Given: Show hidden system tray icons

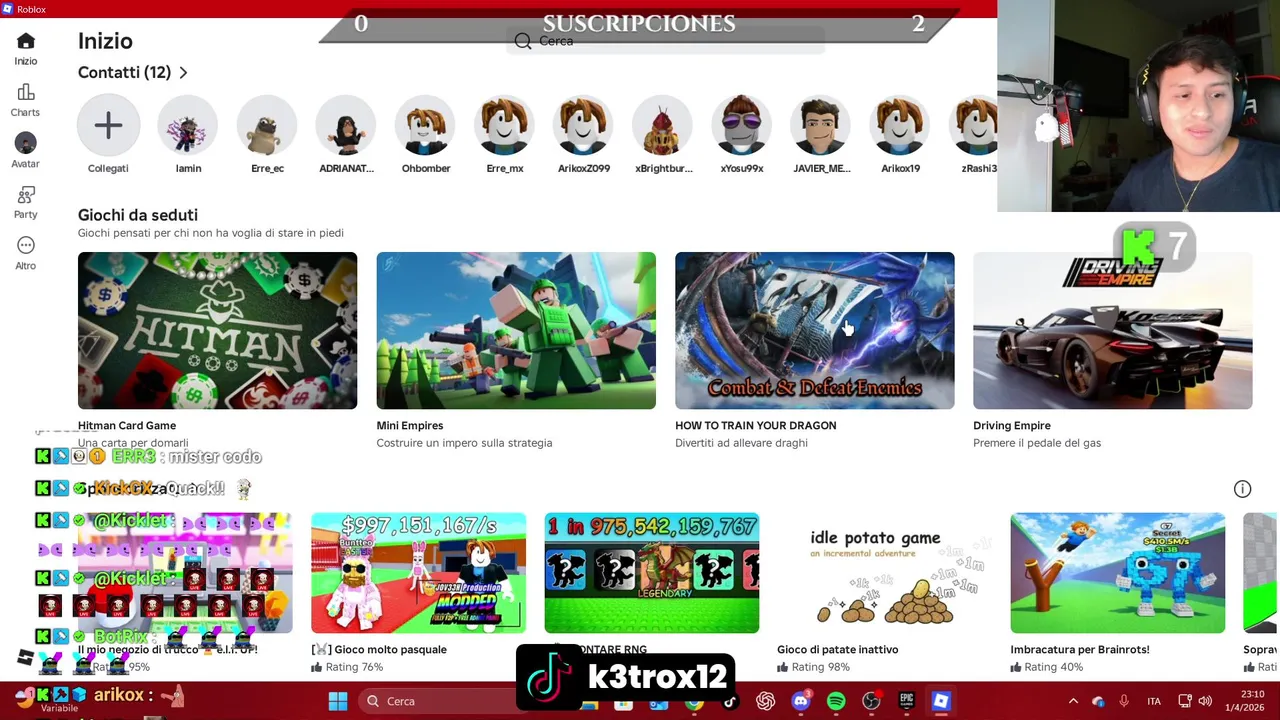Looking at the screenshot, I should (x=1073, y=701).
